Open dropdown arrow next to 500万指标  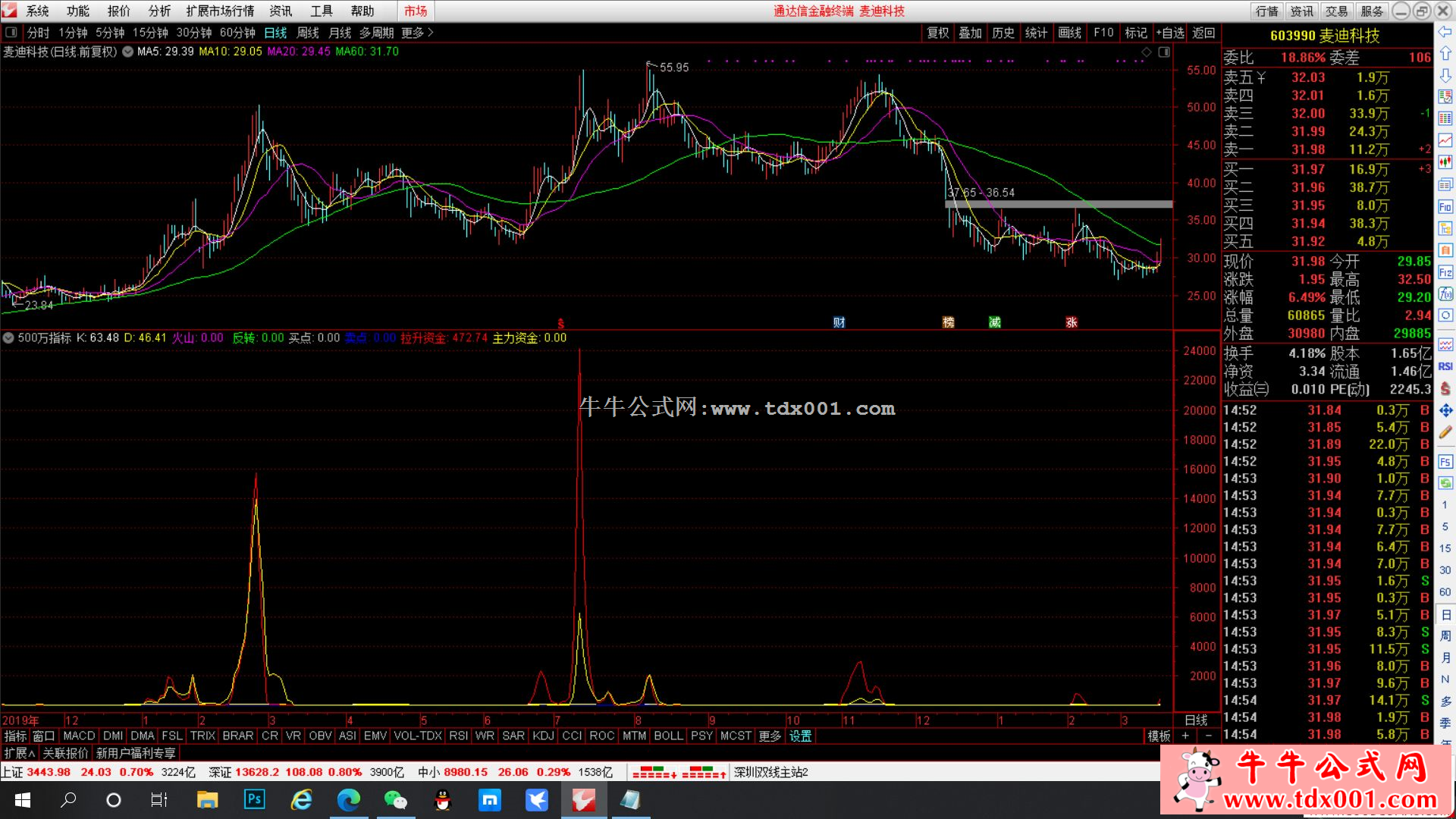coord(8,337)
